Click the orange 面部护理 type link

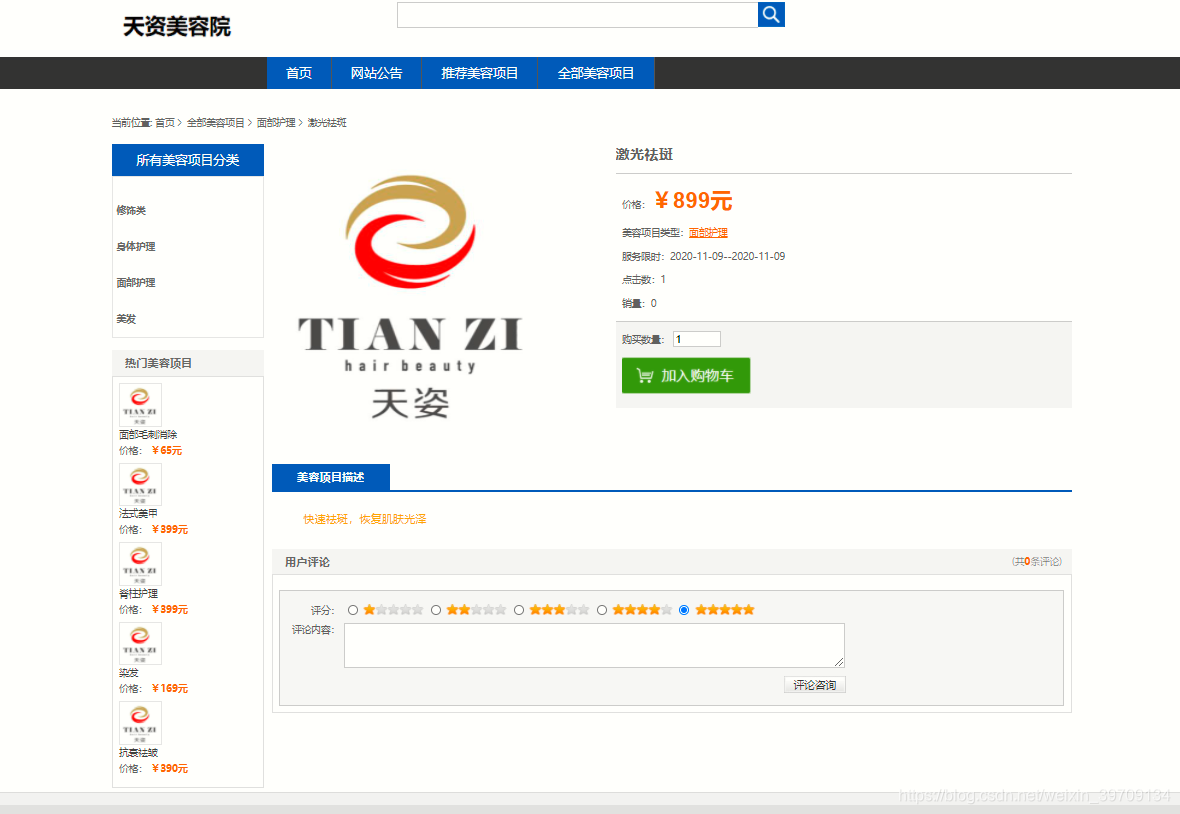point(708,233)
